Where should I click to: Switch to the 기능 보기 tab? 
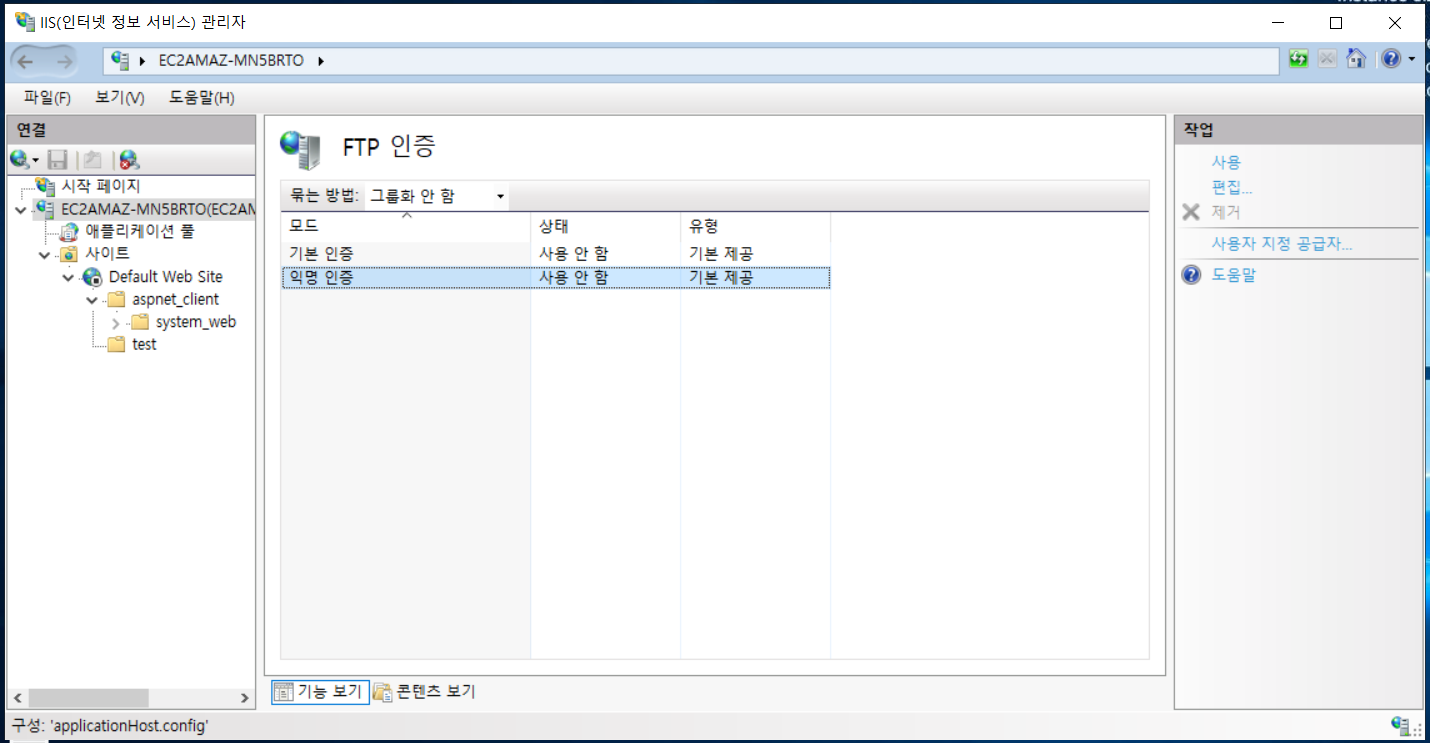pos(320,692)
